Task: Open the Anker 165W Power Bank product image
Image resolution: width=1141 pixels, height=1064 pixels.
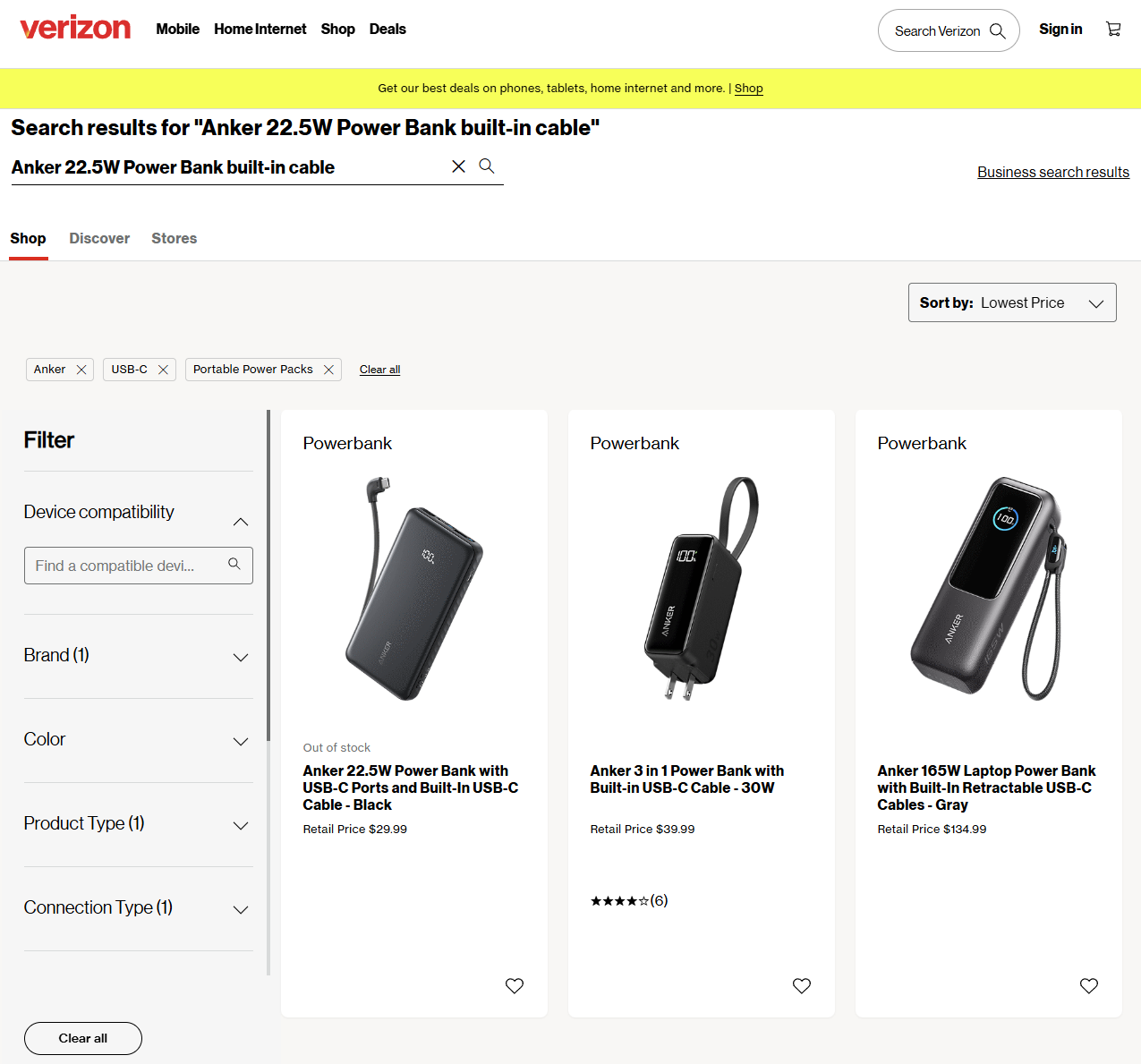Action: click(x=988, y=589)
